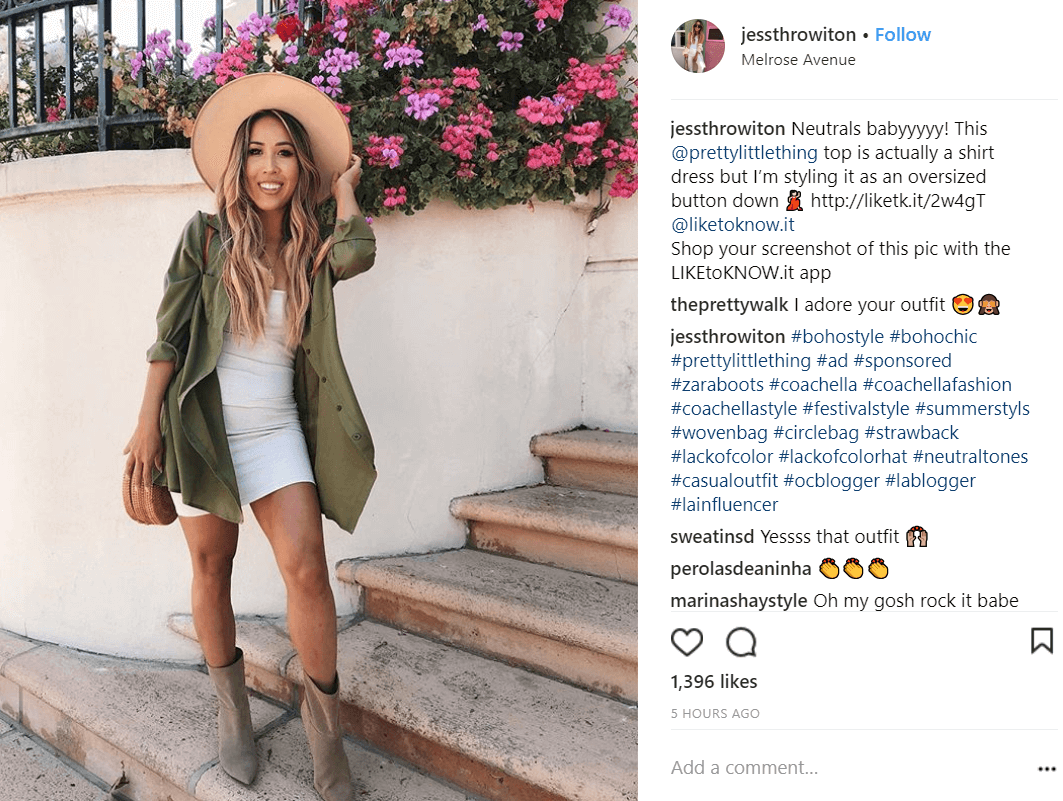This screenshot has height=801, width=1063.
Task: View marinashaystyle commenter profile
Action: pyautogui.click(x=738, y=601)
